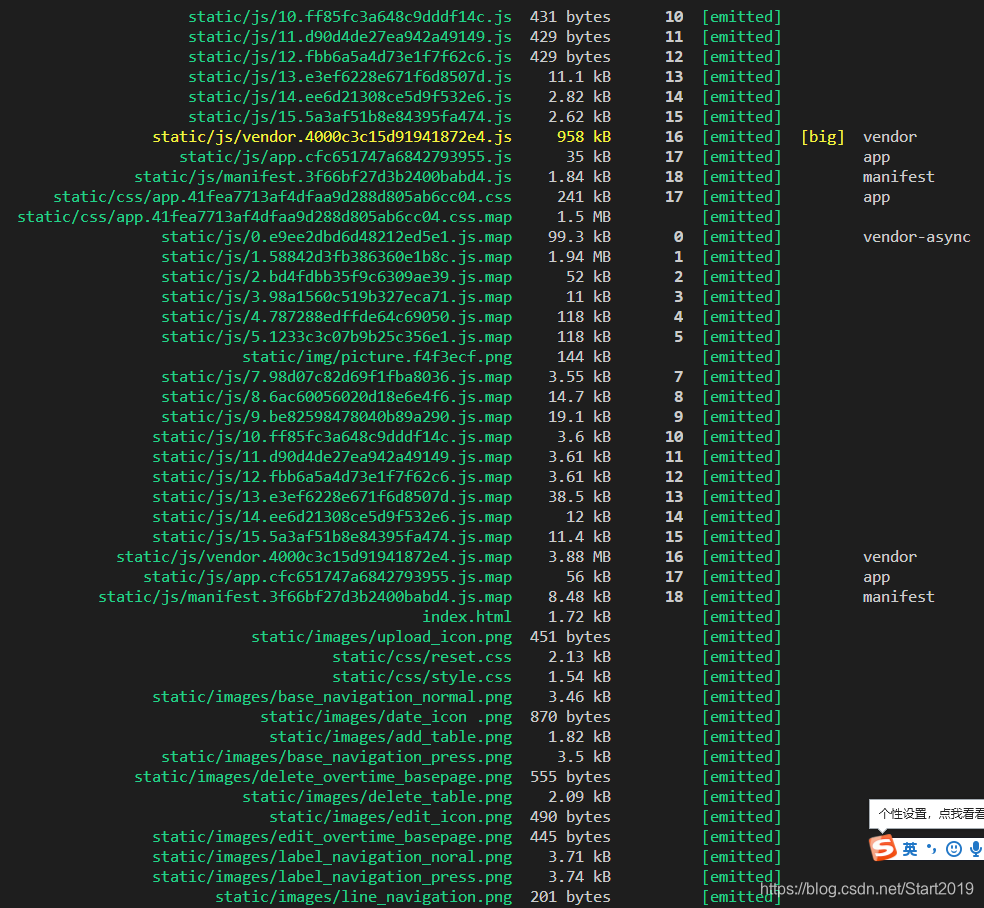Screen dimensions: 984x908
Task: Click the yellow [big] flag
Action: [823, 137]
